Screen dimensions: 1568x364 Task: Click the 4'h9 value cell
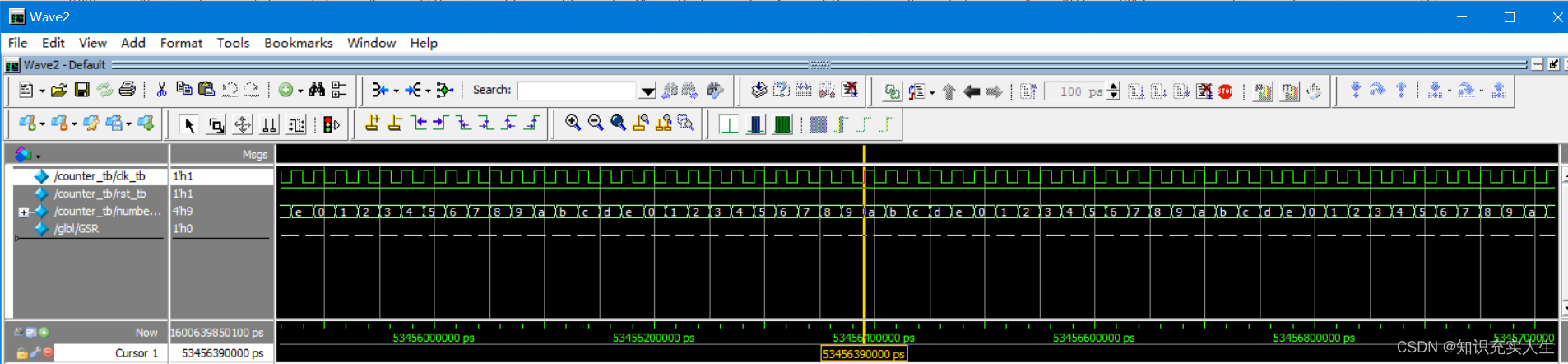(x=183, y=212)
